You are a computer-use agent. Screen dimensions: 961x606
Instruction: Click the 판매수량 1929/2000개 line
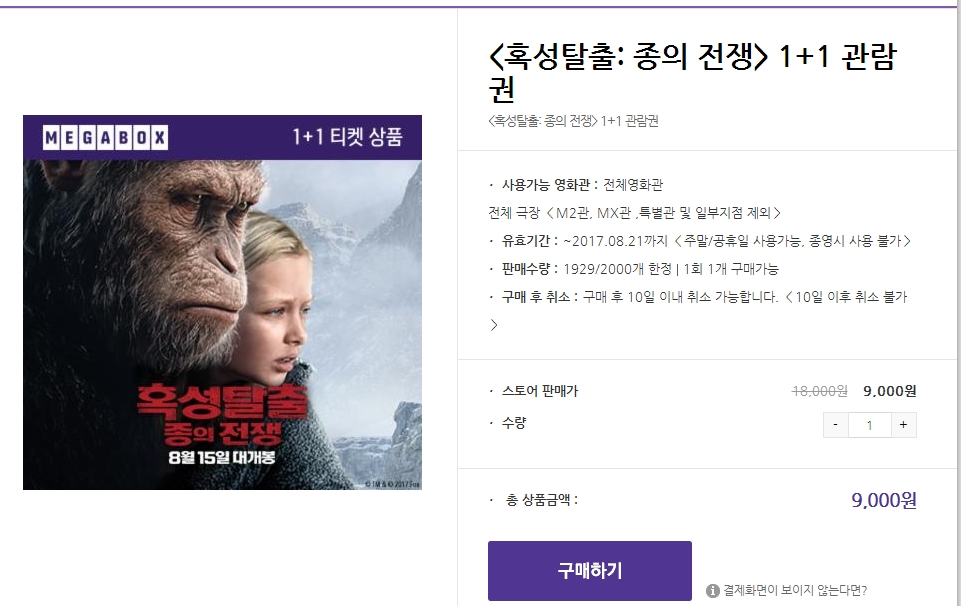point(634,269)
